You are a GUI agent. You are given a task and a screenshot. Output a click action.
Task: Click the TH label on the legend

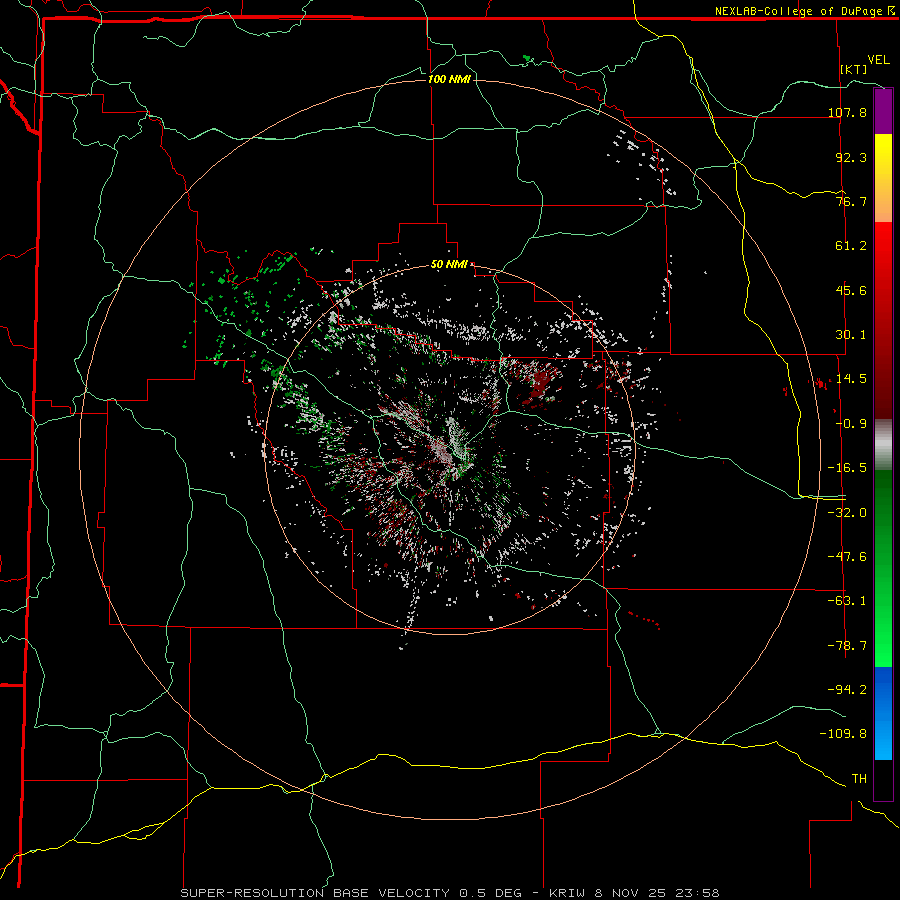pos(859,779)
